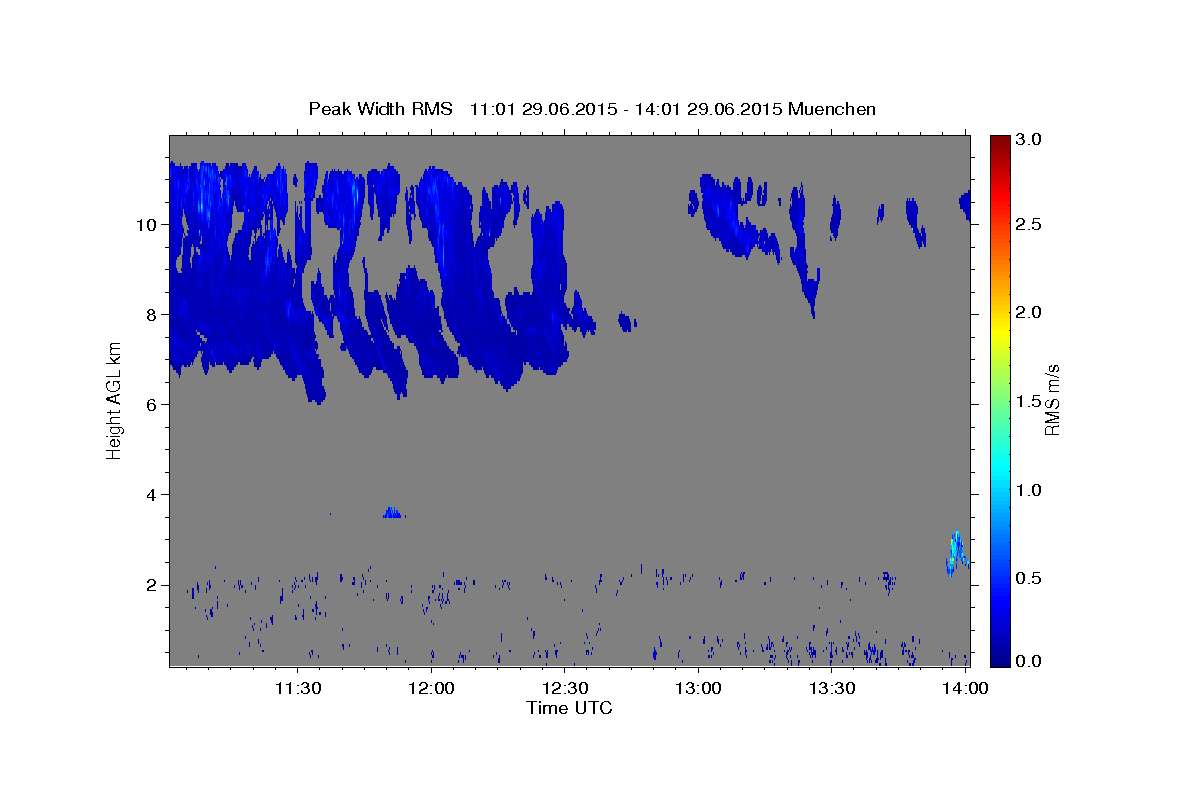
Task: Click the small cyan echo near 14:00
Action: point(956,553)
